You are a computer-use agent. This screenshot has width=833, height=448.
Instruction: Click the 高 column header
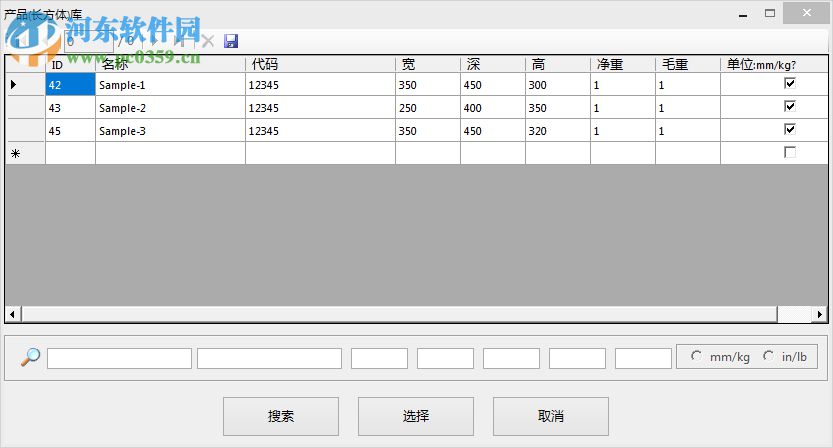[557, 64]
